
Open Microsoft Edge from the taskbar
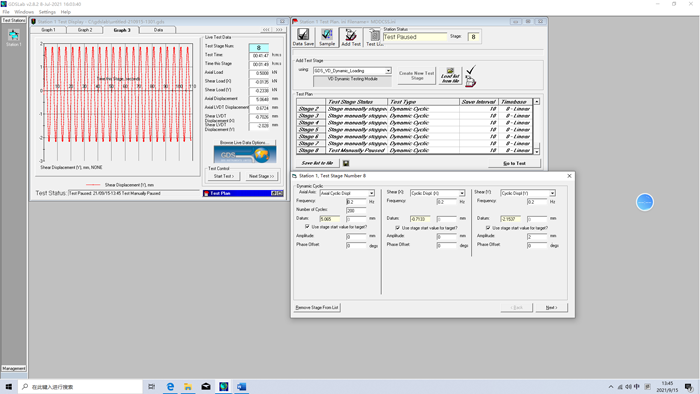(170, 386)
